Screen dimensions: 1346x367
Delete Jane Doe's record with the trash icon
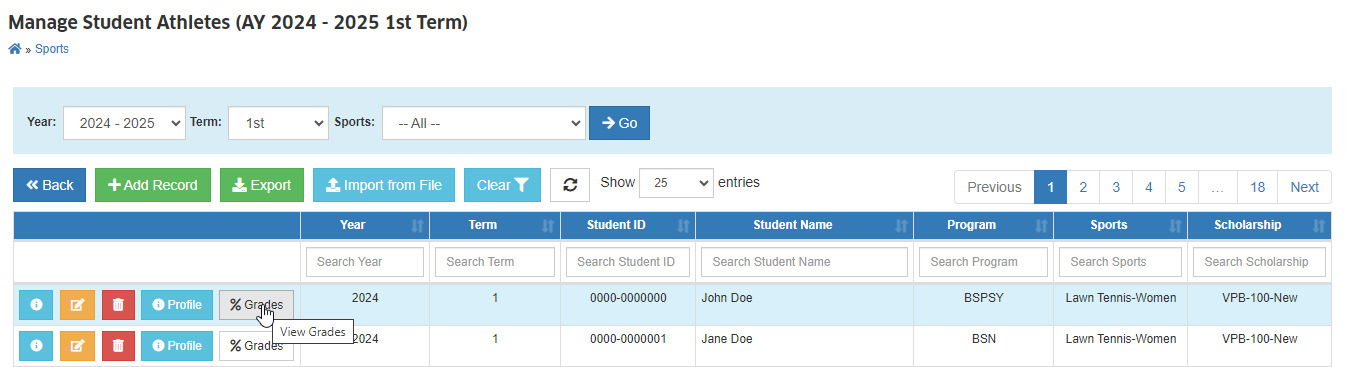[118, 345]
